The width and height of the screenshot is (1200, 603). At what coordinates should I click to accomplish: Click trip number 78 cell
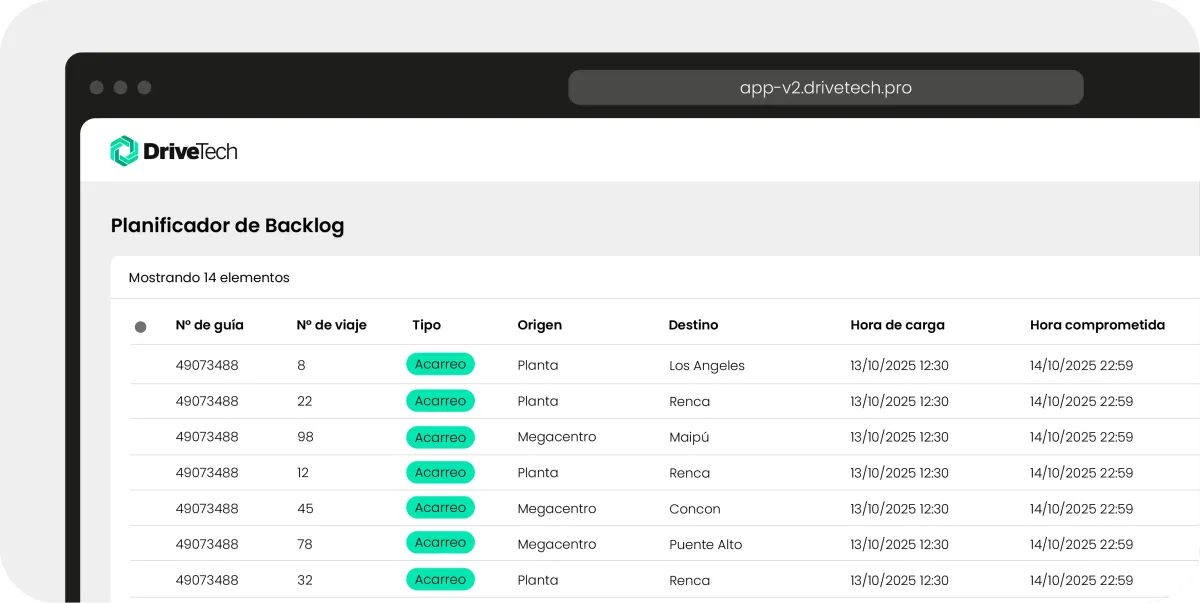point(305,544)
